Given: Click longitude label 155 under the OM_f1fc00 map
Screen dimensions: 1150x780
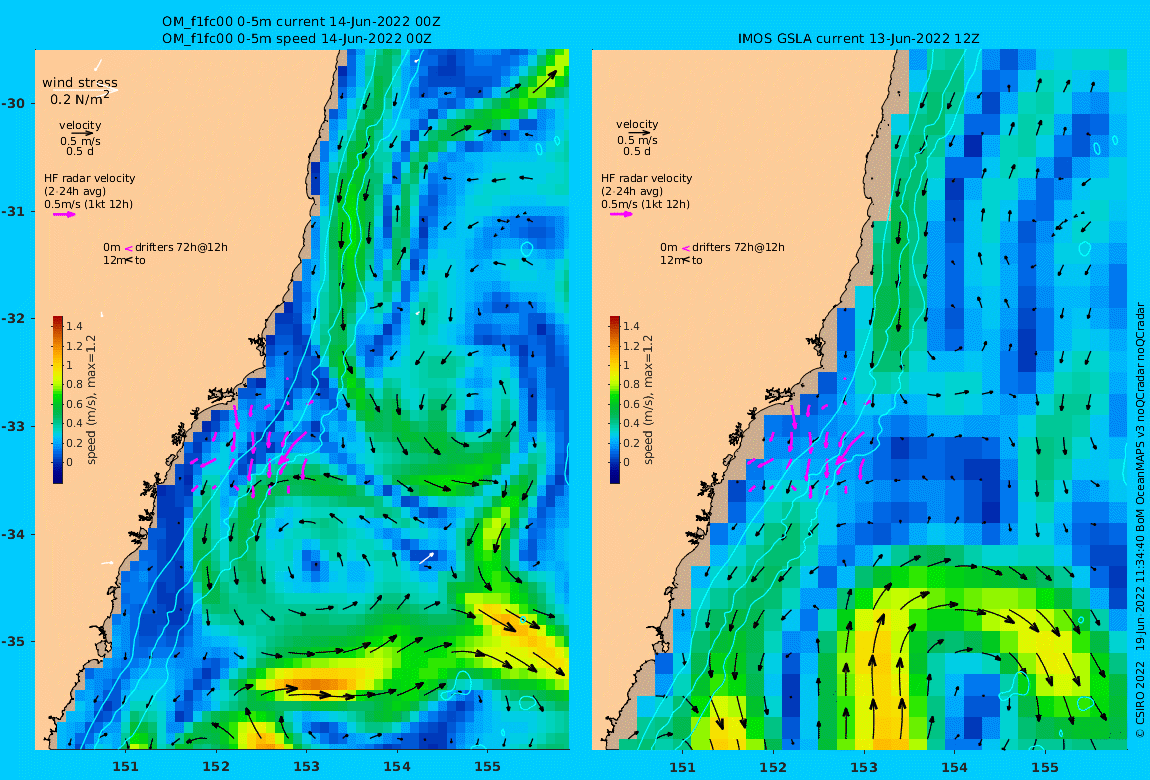Looking at the screenshot, I should click(x=488, y=767).
